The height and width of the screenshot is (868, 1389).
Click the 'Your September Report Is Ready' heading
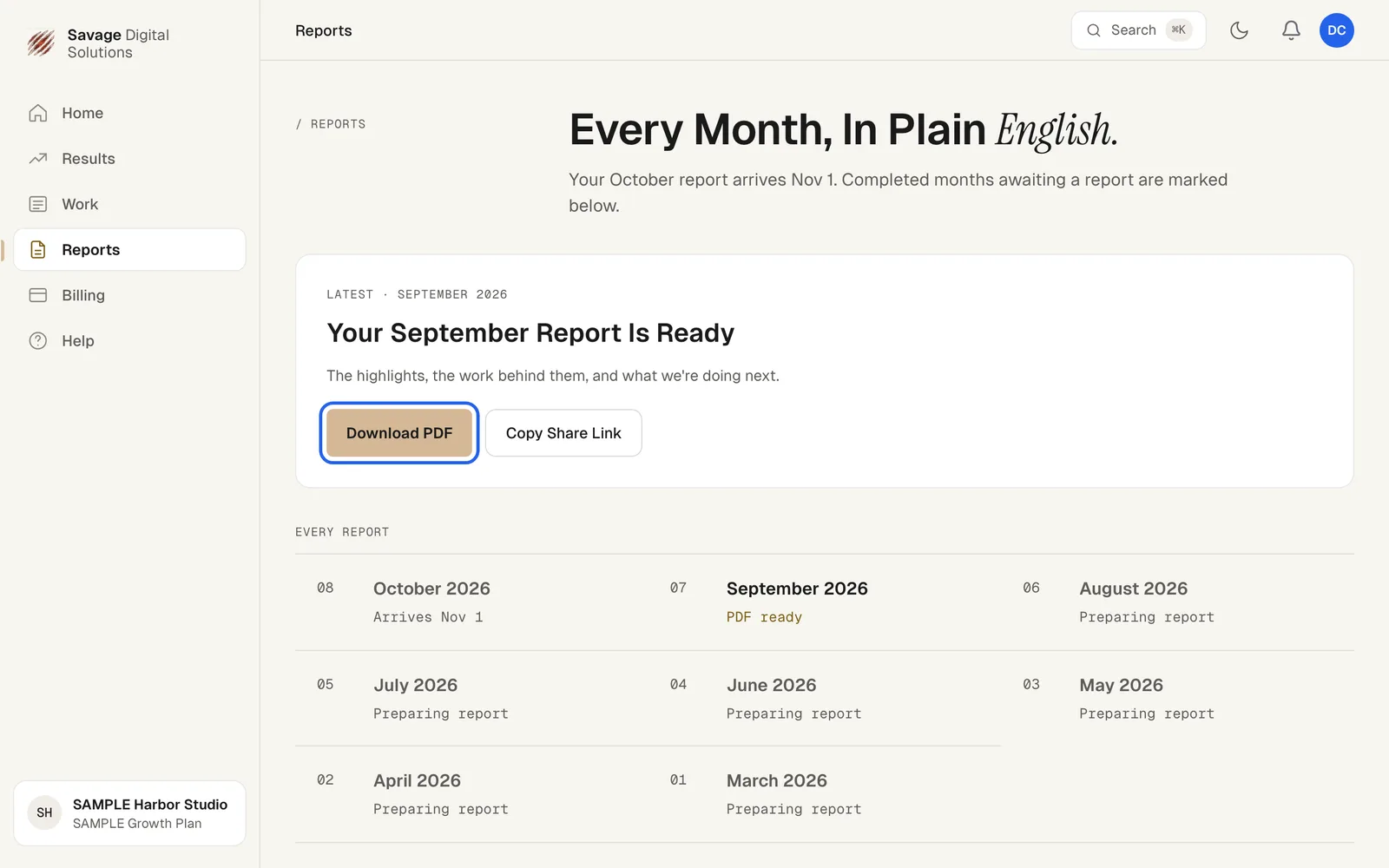[x=530, y=333]
